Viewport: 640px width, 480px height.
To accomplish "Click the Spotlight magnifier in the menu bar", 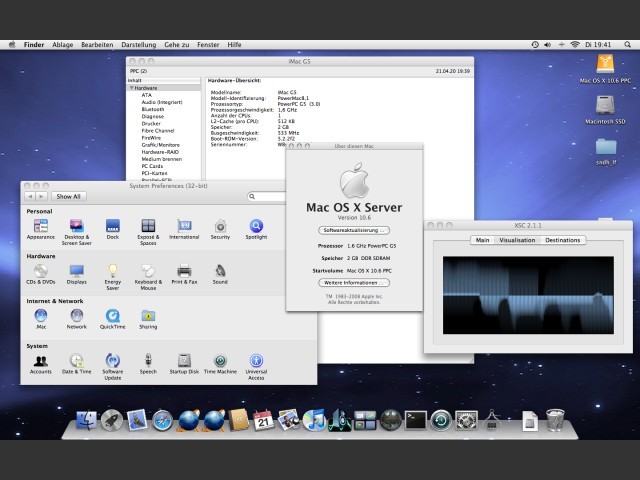I will [627, 44].
